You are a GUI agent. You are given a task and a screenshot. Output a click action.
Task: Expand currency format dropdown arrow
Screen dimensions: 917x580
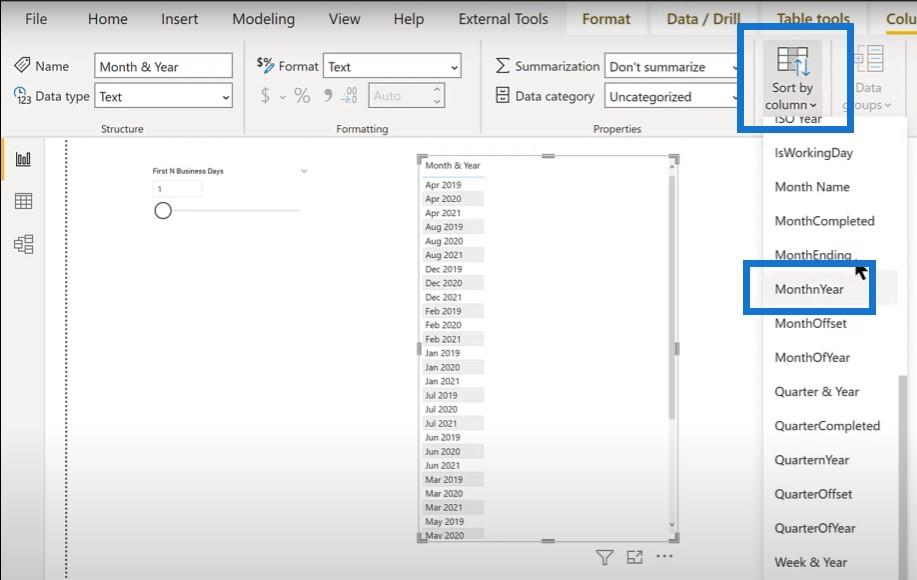[282, 96]
